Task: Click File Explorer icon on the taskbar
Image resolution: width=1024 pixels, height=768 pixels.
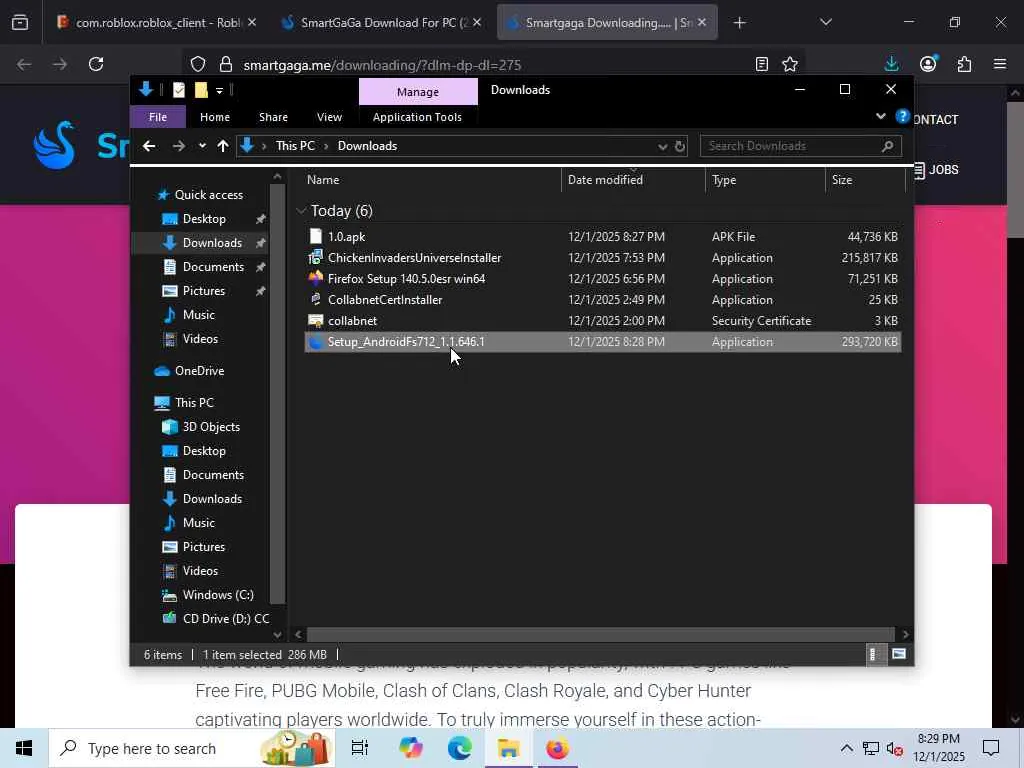Action: click(x=508, y=748)
